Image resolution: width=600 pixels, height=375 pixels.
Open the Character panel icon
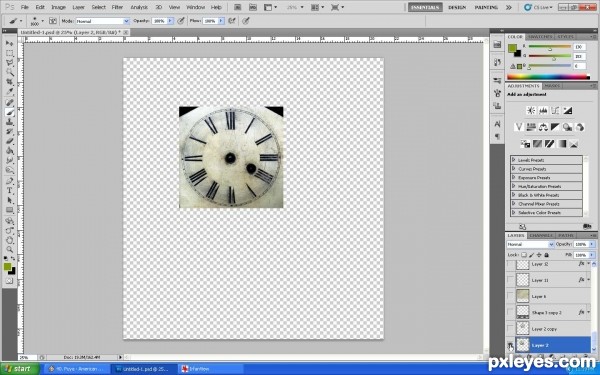pyautogui.click(x=497, y=124)
